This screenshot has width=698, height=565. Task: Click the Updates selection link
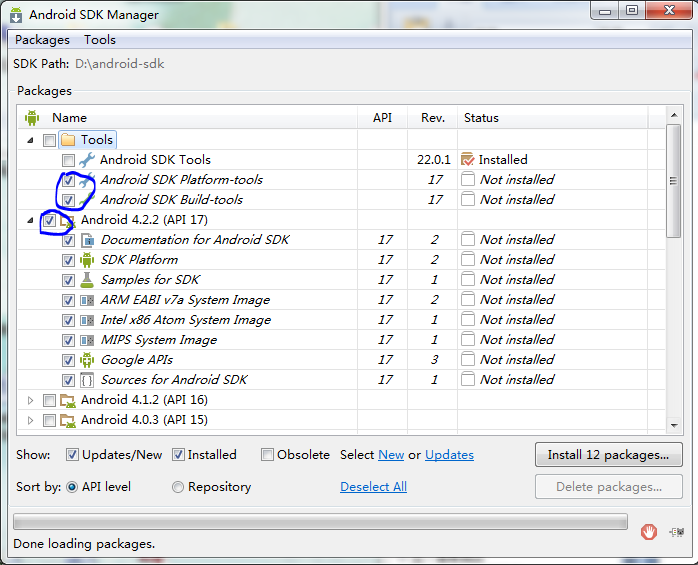click(449, 455)
